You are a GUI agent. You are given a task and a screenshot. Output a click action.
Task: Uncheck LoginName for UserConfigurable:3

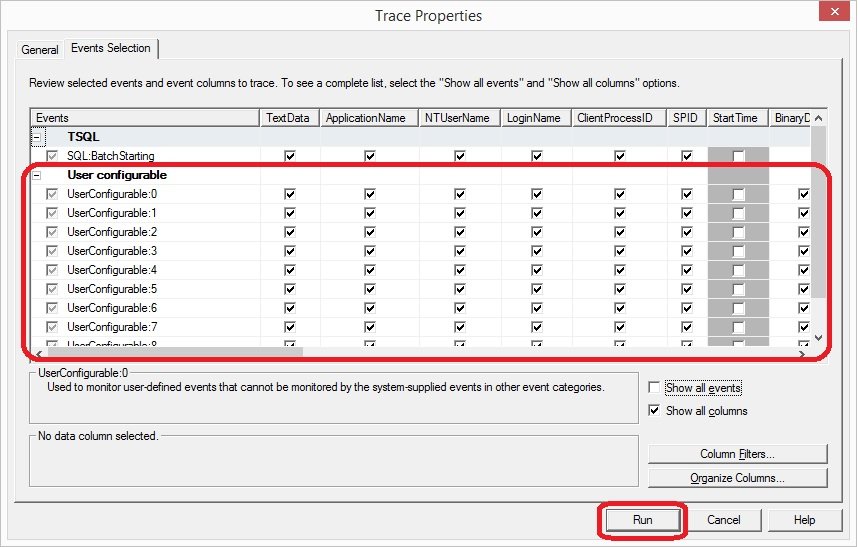pos(537,251)
